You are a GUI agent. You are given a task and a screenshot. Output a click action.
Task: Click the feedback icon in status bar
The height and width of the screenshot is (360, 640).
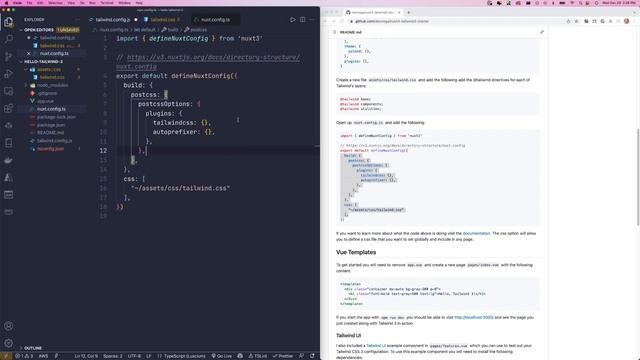coord(301,356)
